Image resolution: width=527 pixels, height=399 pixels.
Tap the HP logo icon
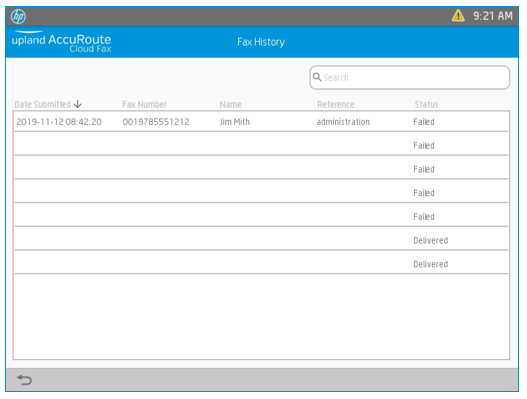pos(18,16)
